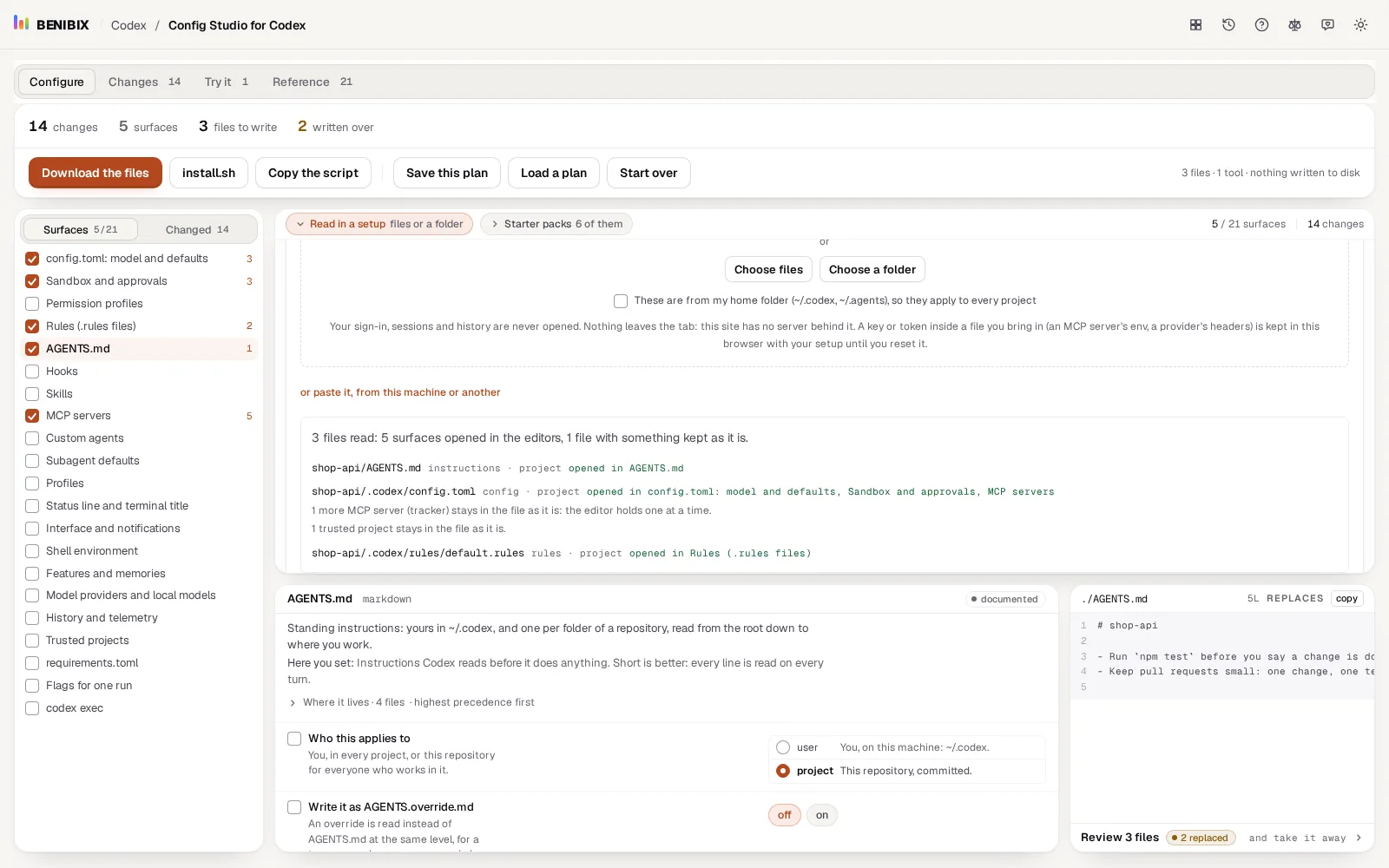Expand 'Starter packs 6 of them'
Viewport: 1389px width, 868px height.
click(x=556, y=224)
